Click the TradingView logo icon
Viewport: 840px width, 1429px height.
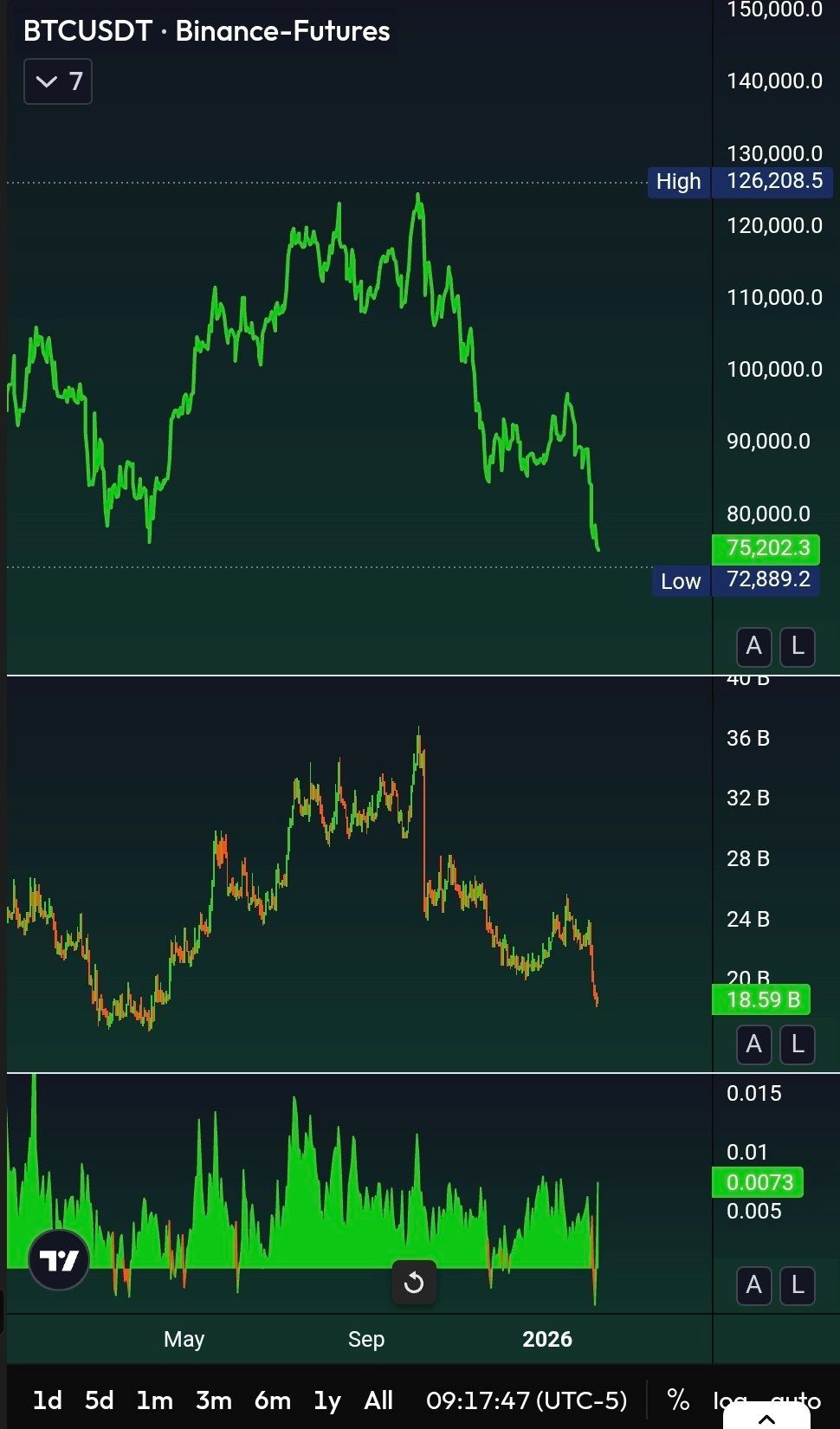pyautogui.click(x=59, y=1260)
